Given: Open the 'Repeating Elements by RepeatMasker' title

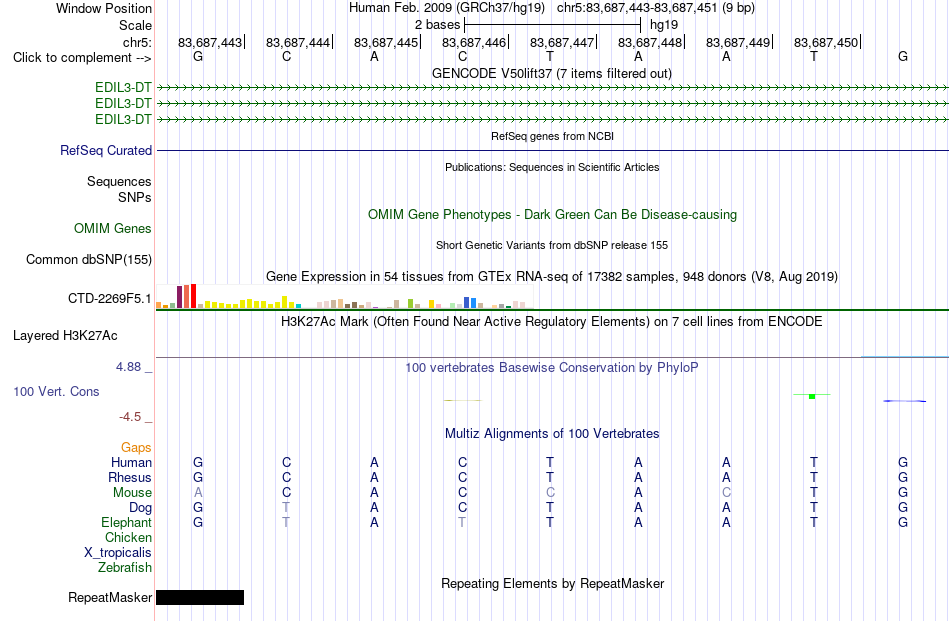Looking at the screenshot, I should click(552, 583).
